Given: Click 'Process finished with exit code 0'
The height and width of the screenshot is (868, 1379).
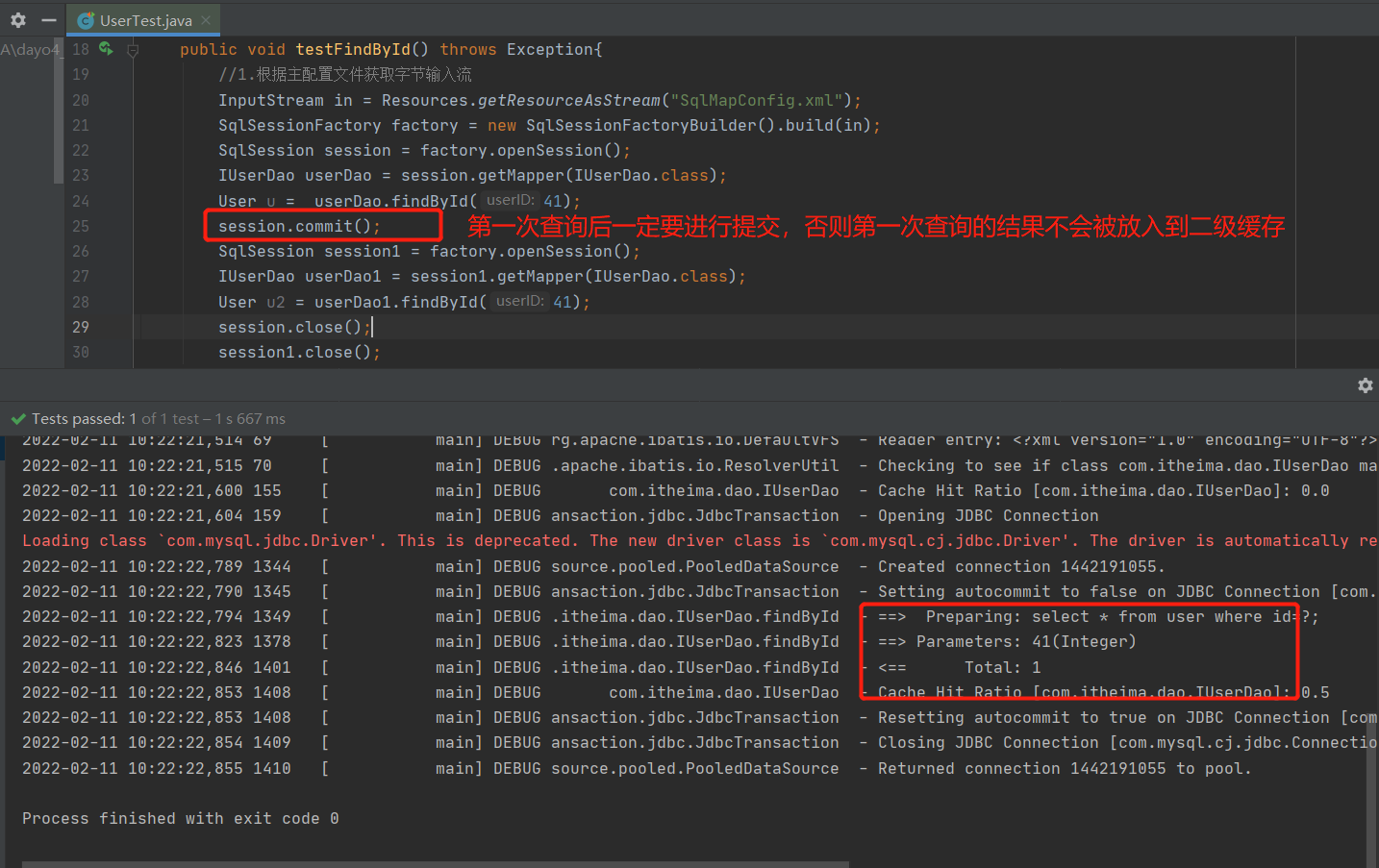Looking at the screenshot, I should (180, 818).
